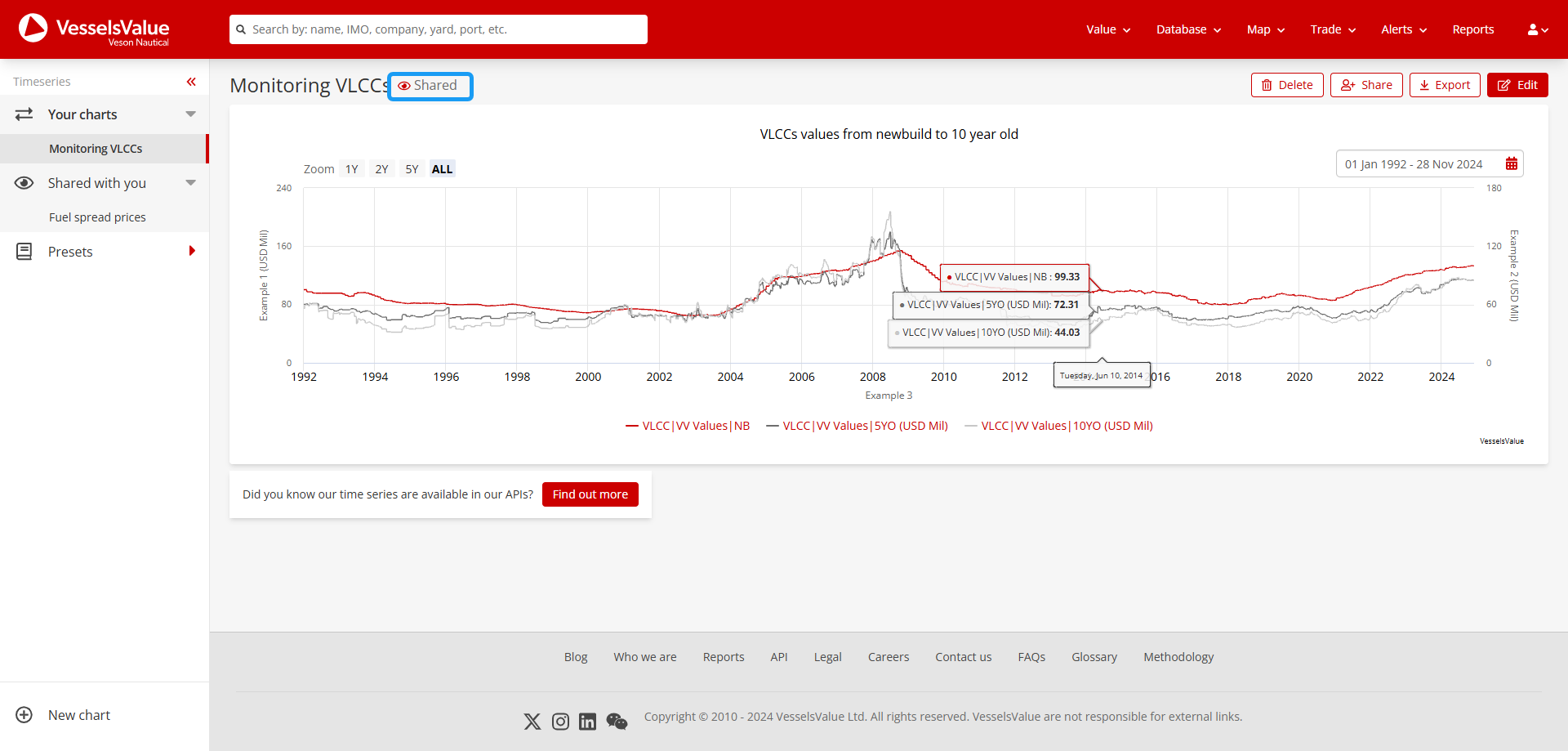Collapse the Your charts section
This screenshot has height=751, width=1568.
(190, 114)
